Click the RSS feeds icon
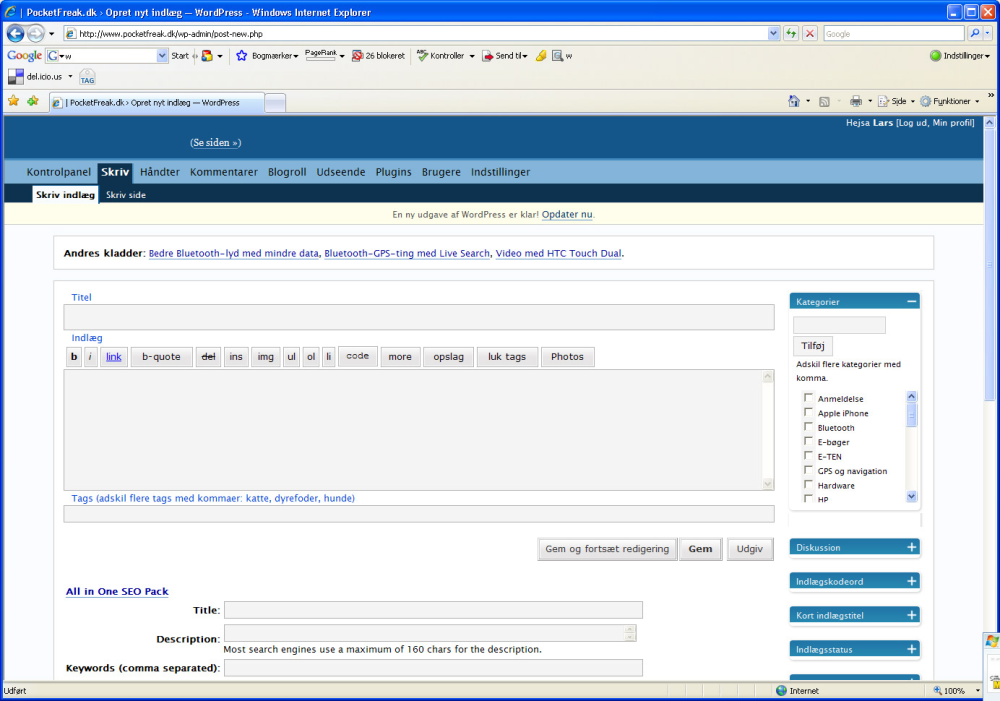Viewport: 1000px width, 701px height. click(824, 101)
